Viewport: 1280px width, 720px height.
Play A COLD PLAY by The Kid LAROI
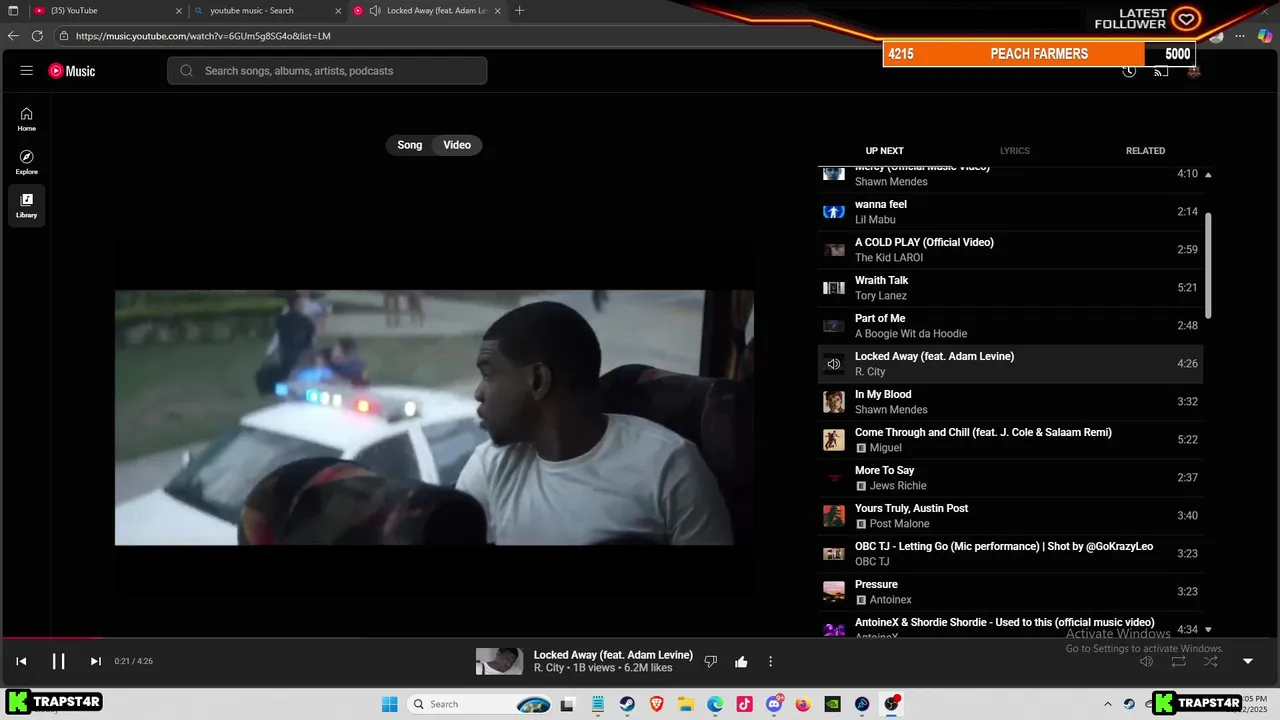click(1010, 250)
